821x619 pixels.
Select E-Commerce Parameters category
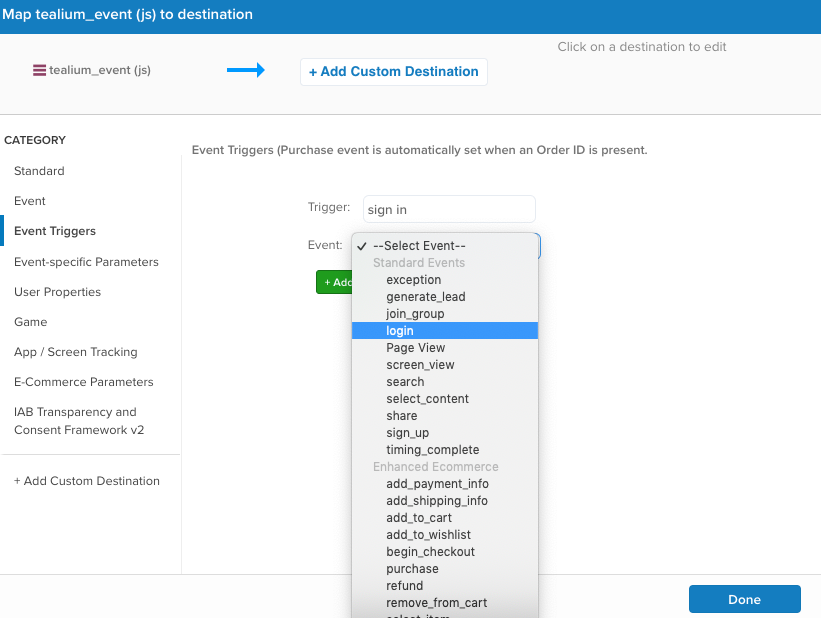[x=84, y=382]
